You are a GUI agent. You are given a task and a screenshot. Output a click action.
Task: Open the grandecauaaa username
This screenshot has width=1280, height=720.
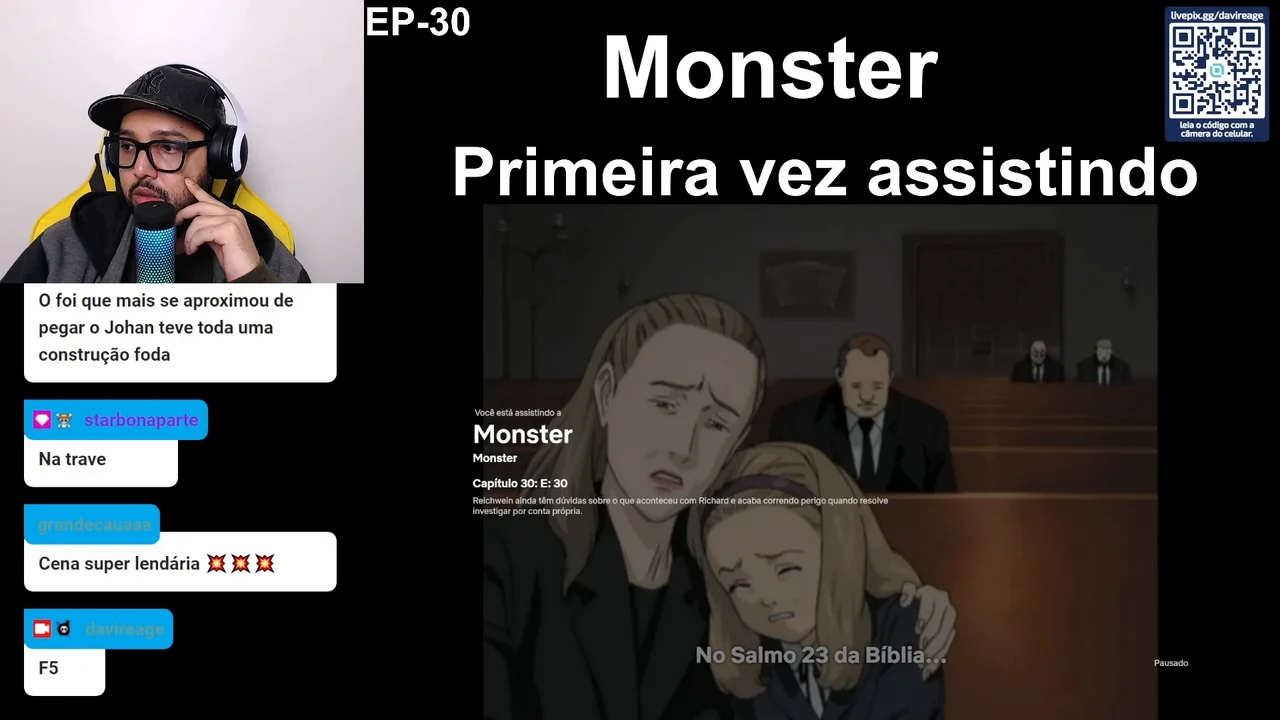94,525
